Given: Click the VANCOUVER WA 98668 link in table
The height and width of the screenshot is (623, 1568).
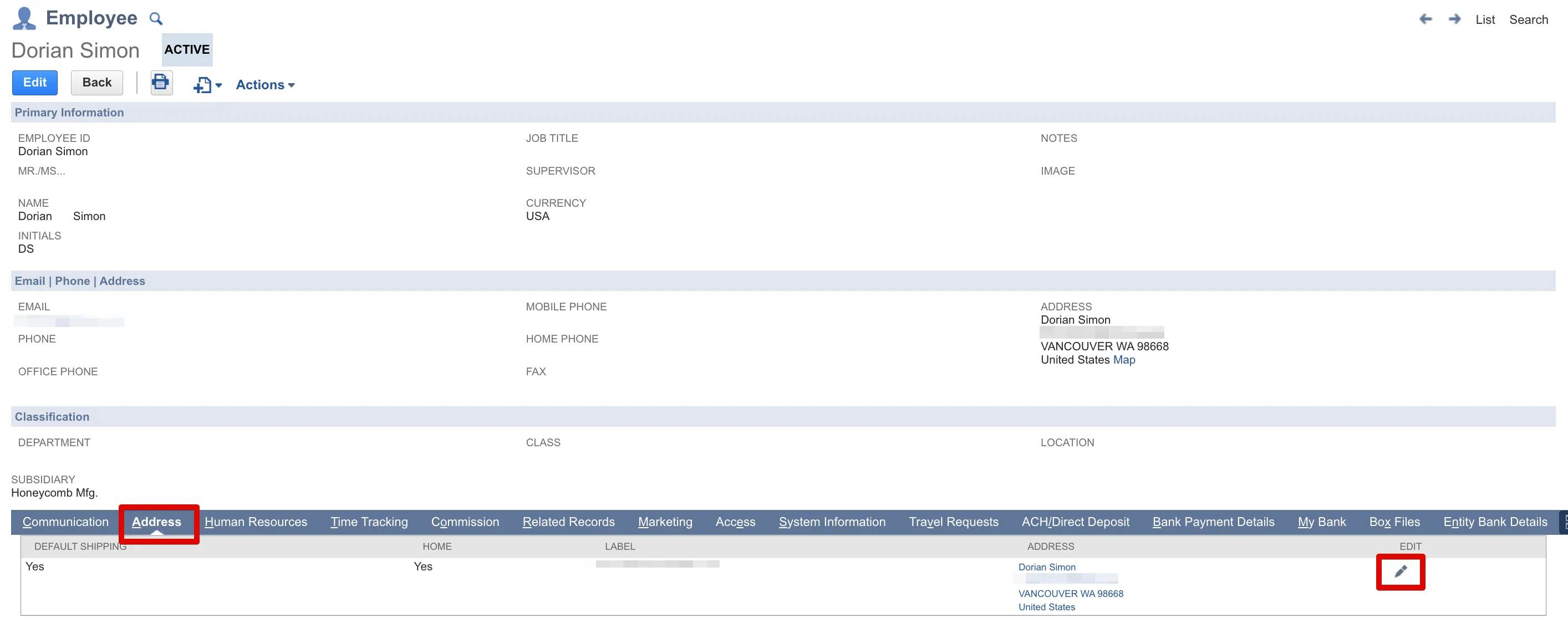Looking at the screenshot, I should 1070,594.
